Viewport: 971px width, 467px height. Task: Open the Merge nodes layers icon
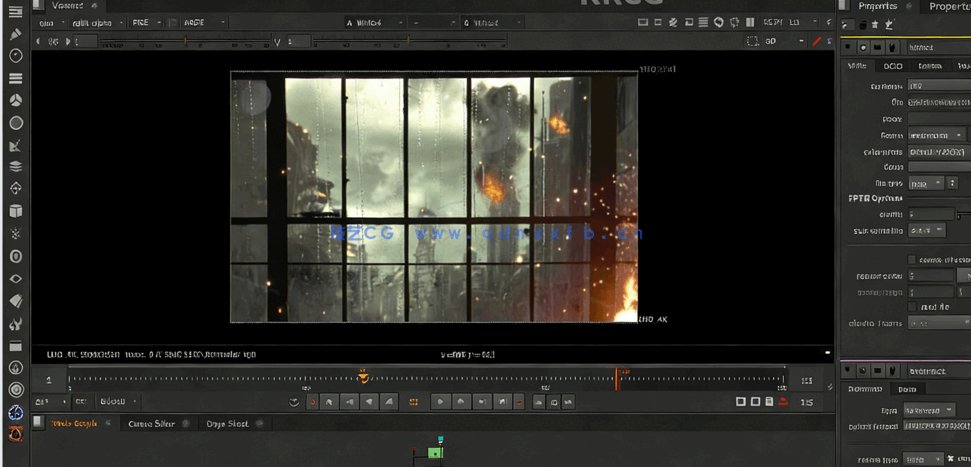click(x=16, y=167)
